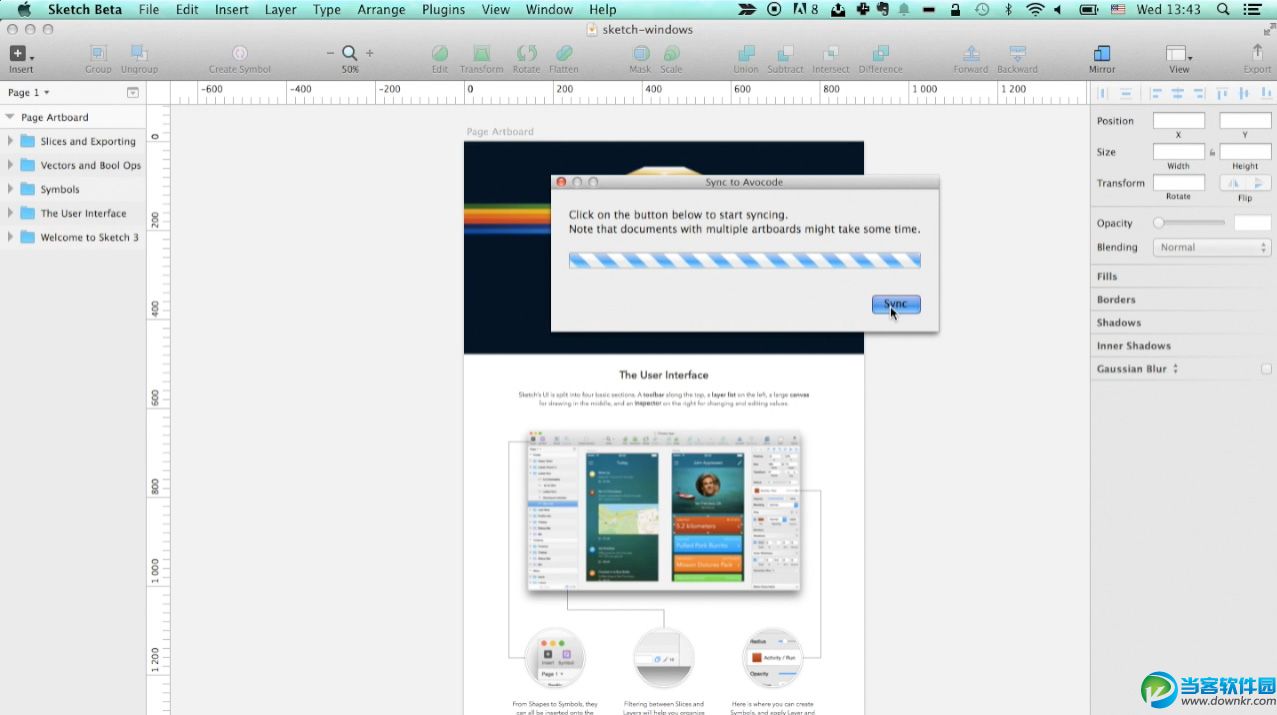Screen dimensions: 1277x715
Task: Open the Notification Center icon
Action: (x=1251, y=9)
